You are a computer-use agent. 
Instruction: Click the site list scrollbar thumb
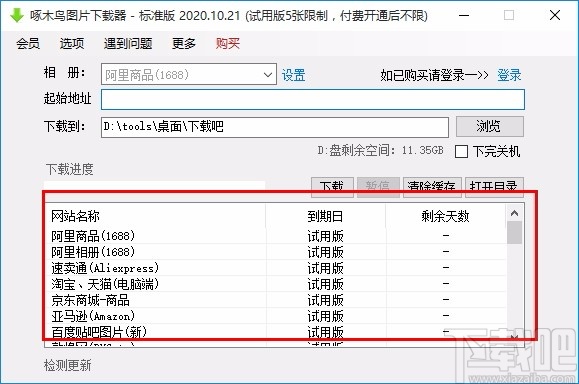tap(514, 233)
